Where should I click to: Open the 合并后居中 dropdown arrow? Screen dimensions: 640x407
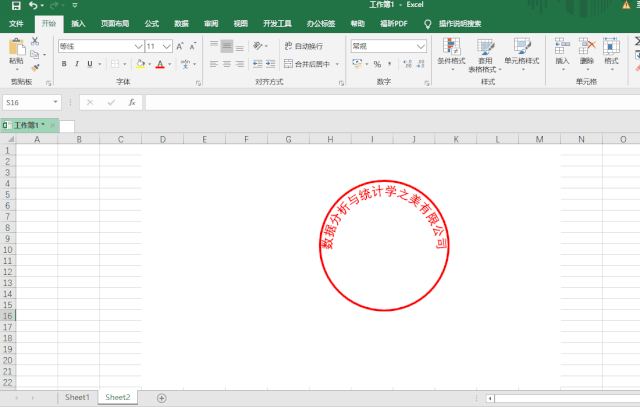(x=338, y=64)
